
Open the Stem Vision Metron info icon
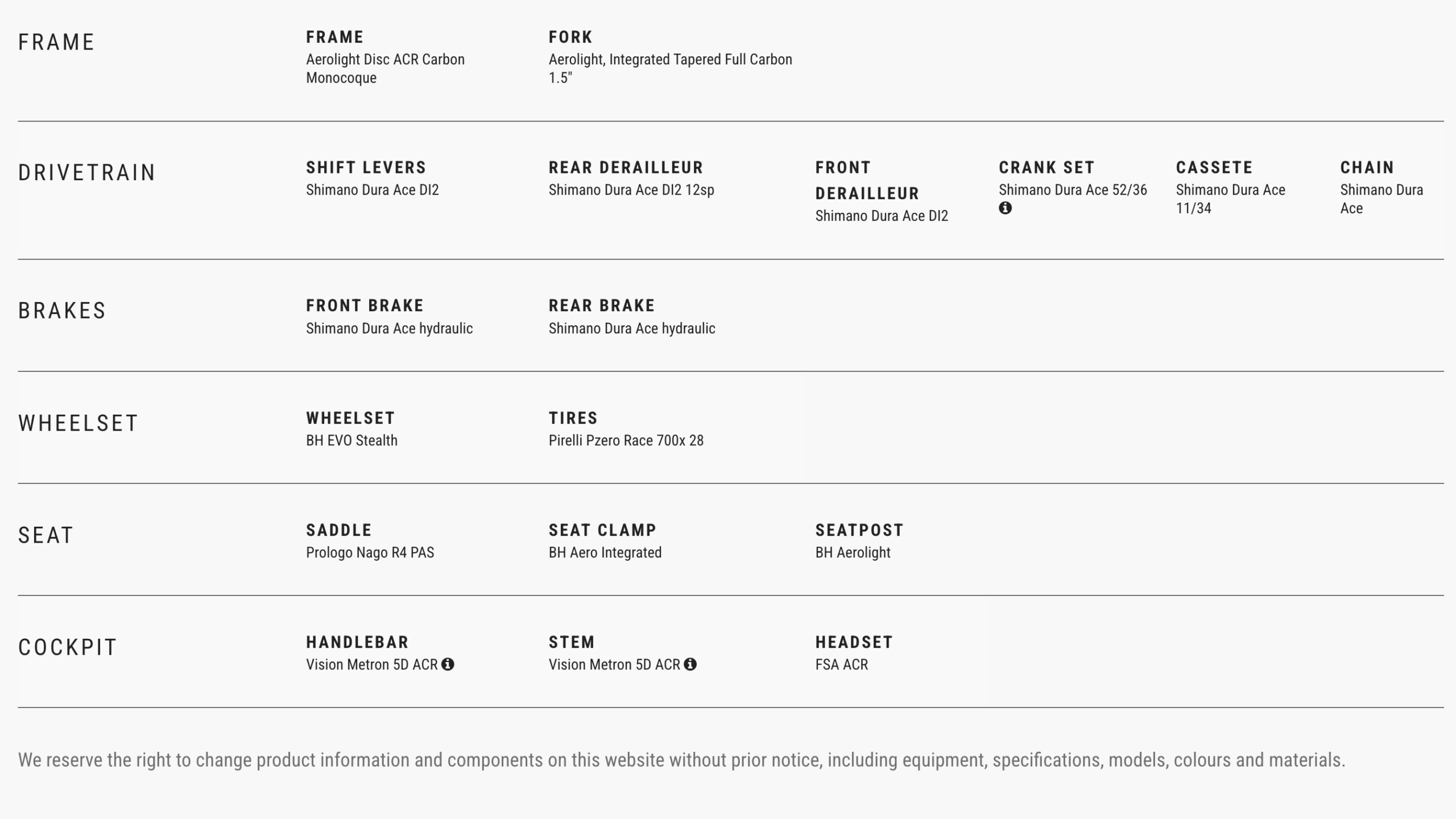click(690, 664)
